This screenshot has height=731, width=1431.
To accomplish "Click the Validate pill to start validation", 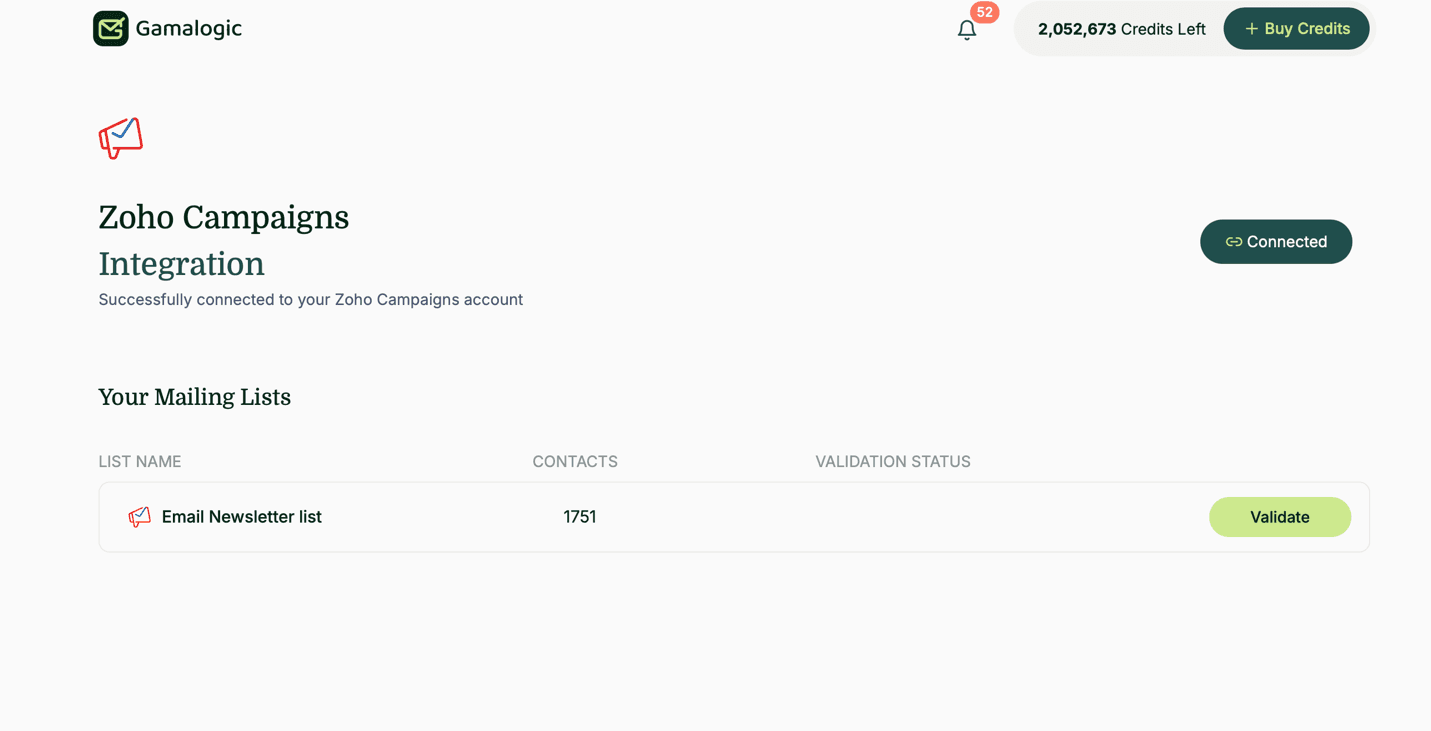I will click(1280, 517).
